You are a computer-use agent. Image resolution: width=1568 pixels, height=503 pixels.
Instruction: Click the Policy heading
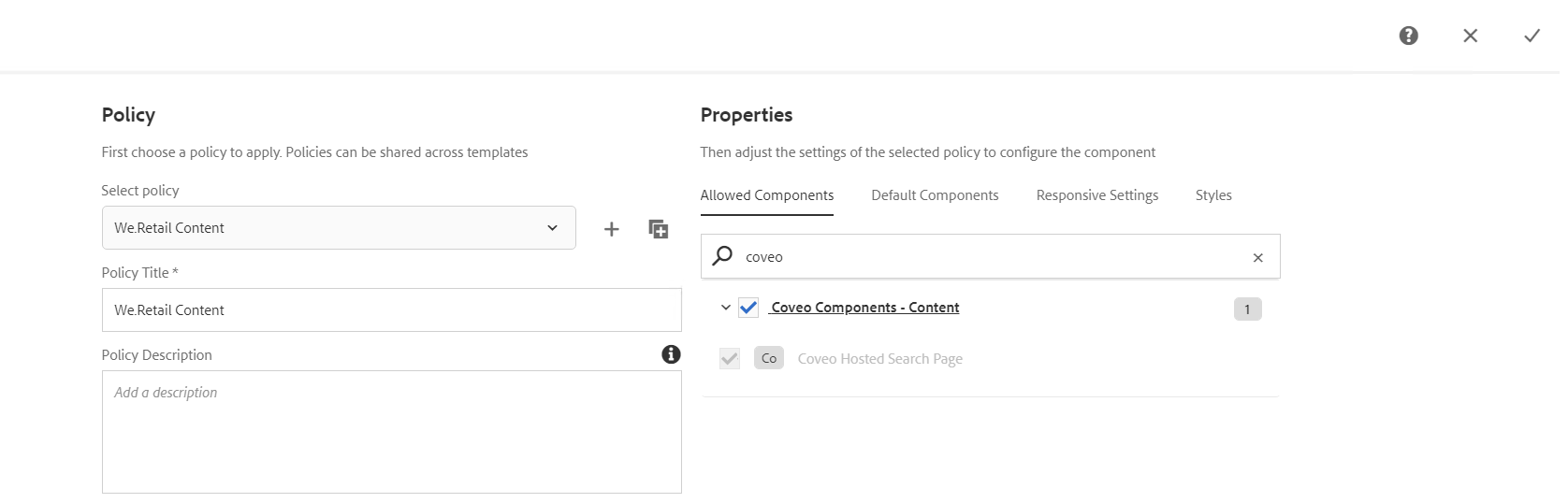pos(128,115)
